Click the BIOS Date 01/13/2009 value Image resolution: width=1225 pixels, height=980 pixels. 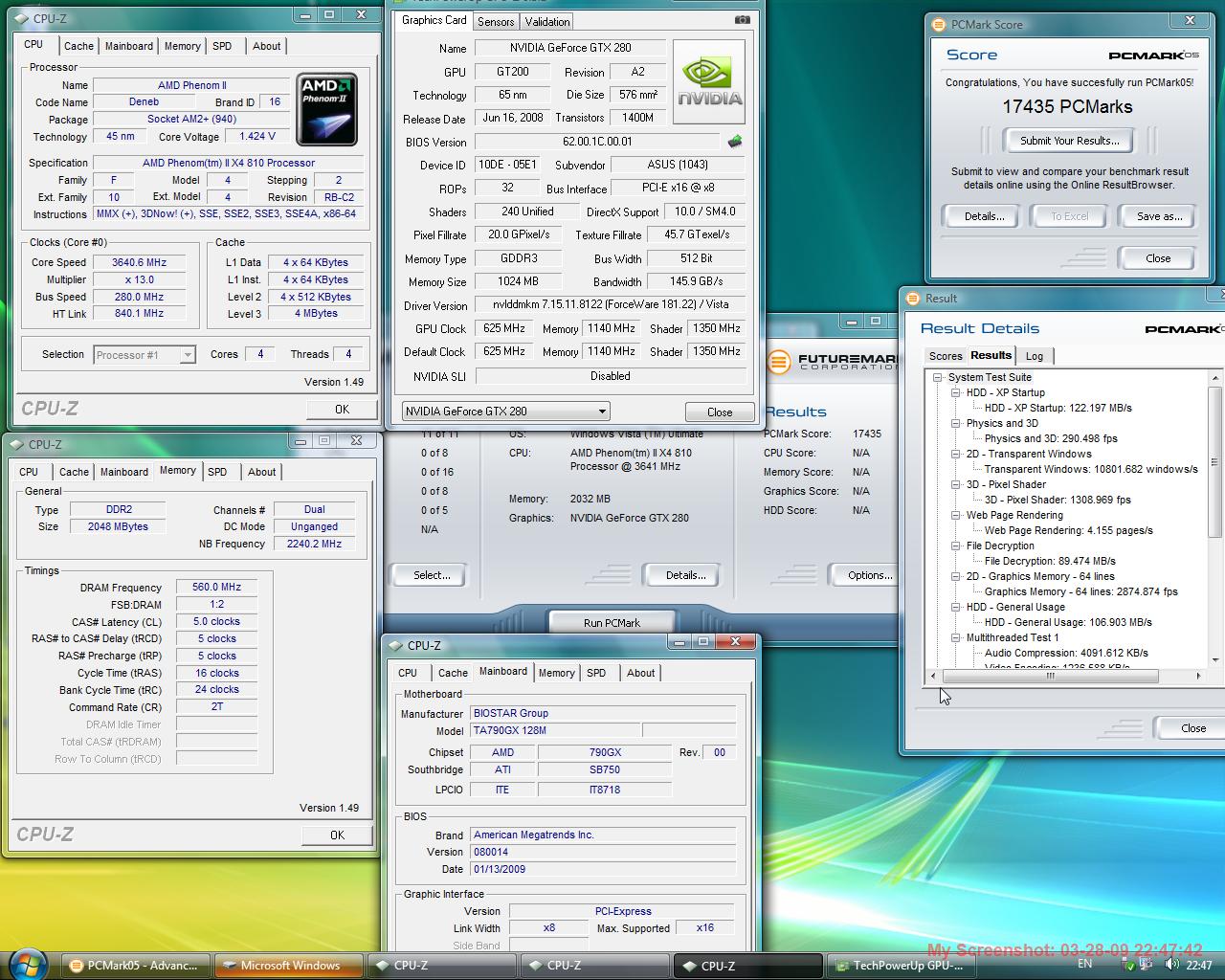pyautogui.click(x=603, y=869)
